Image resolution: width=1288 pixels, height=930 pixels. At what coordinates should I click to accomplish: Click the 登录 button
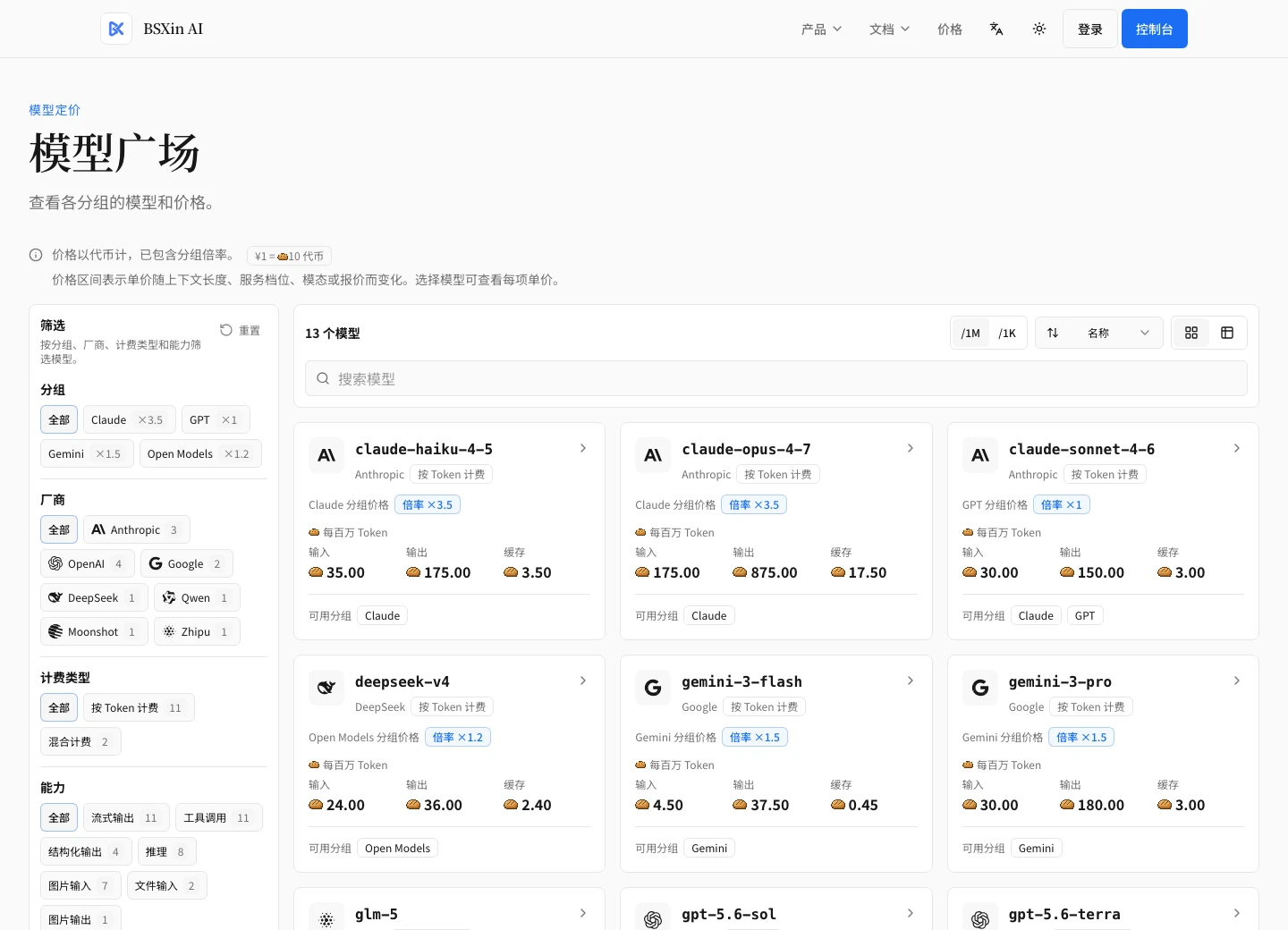coord(1089,29)
